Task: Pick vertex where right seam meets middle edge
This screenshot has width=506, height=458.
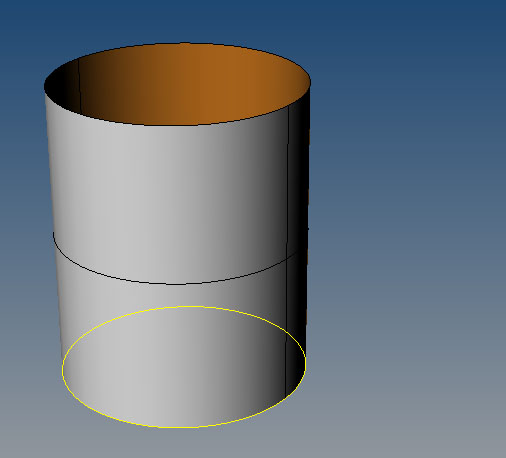Action: coord(287,257)
